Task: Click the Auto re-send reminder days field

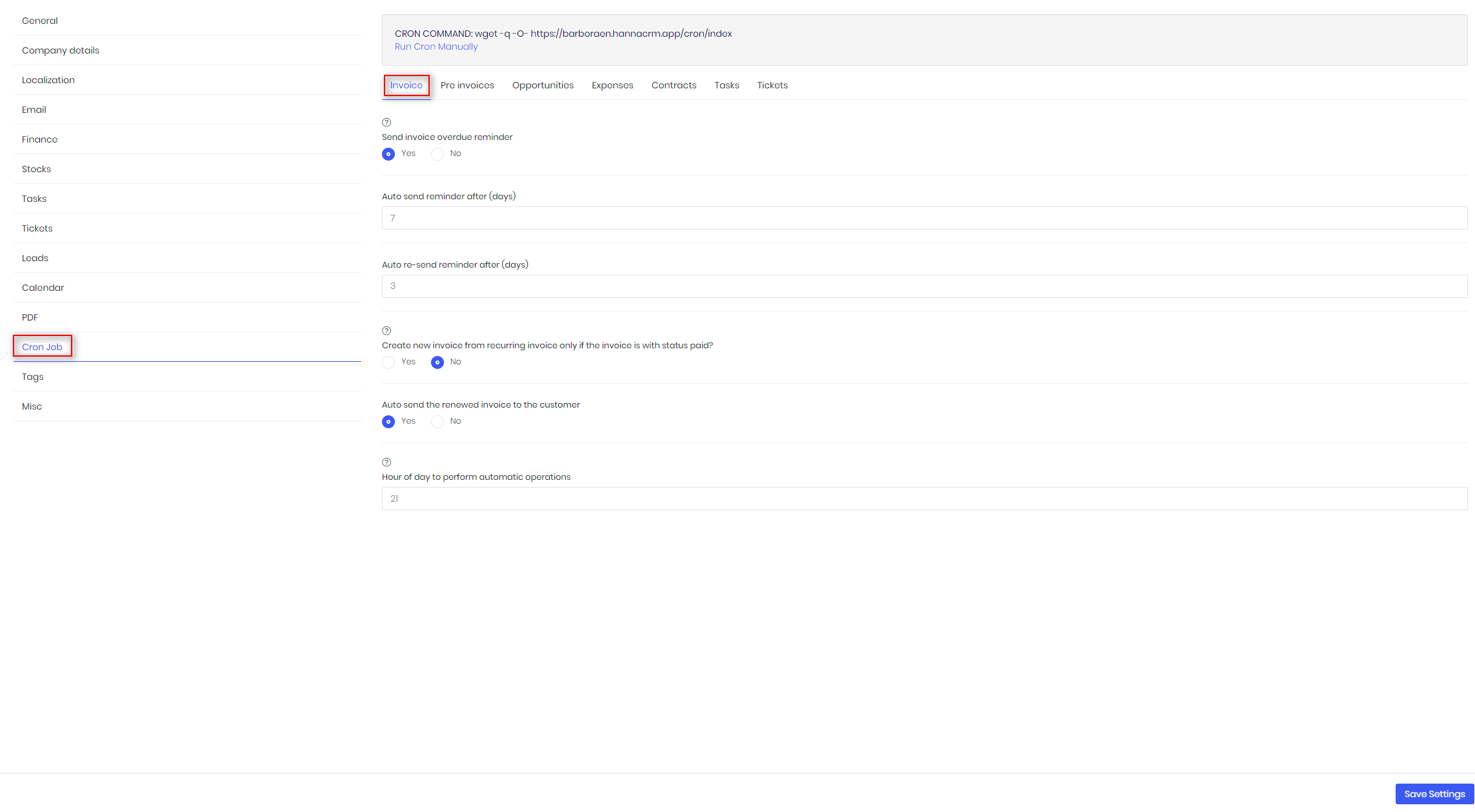Action: 924,286
